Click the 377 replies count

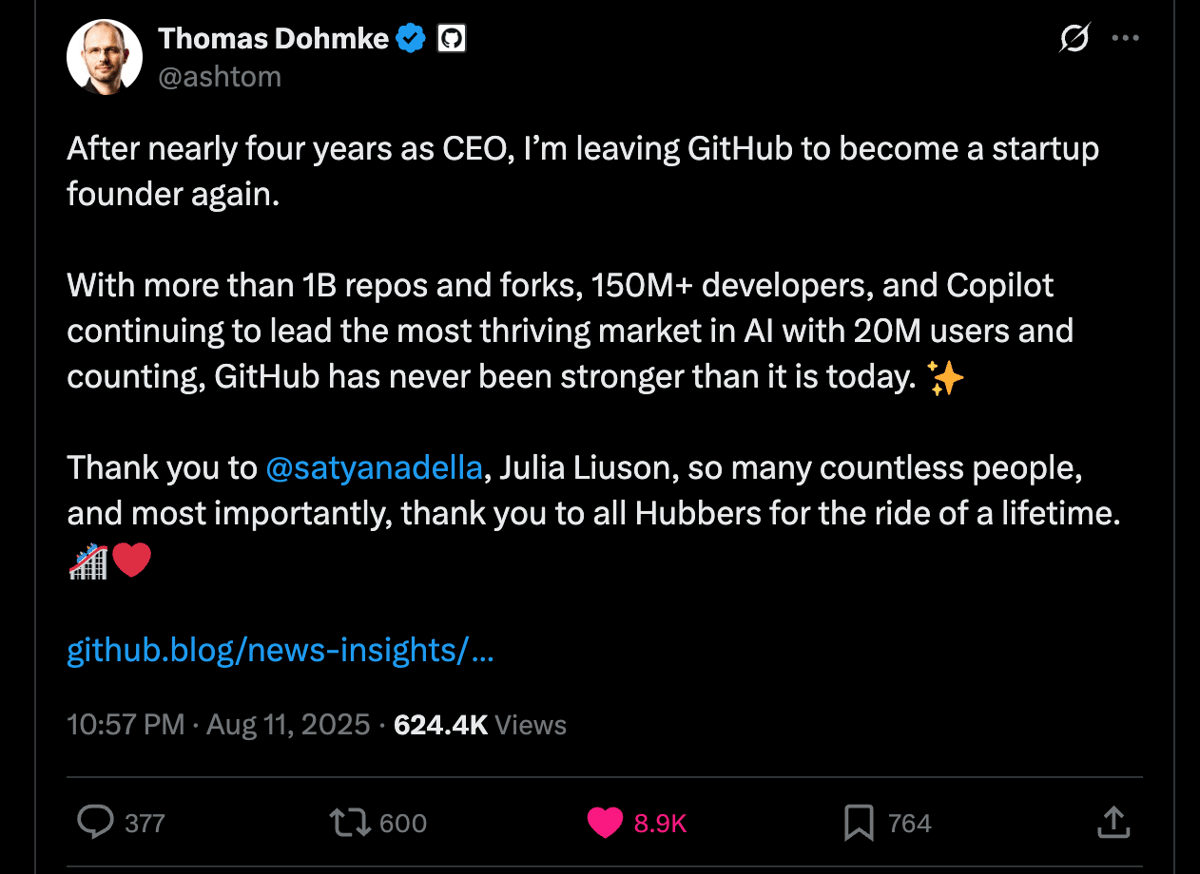145,823
